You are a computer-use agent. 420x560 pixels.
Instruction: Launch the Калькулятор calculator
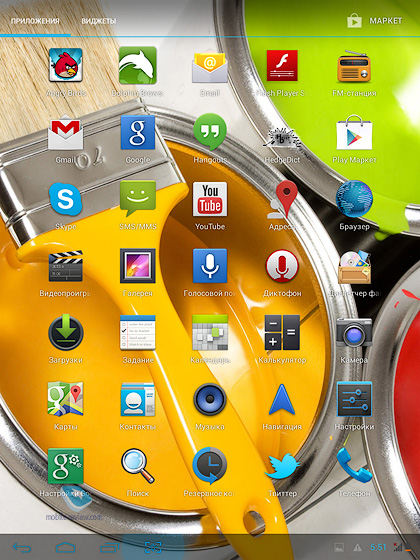[282, 333]
